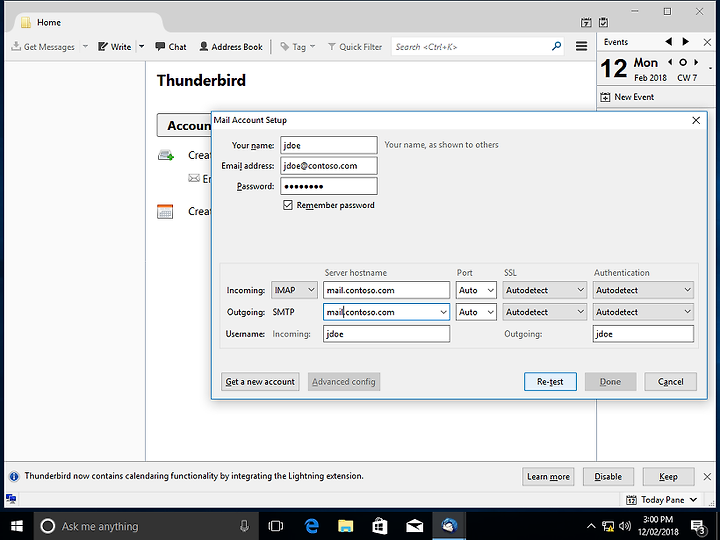Open the Thunderbird hamburger menu
720x540 pixels.
tap(581, 46)
